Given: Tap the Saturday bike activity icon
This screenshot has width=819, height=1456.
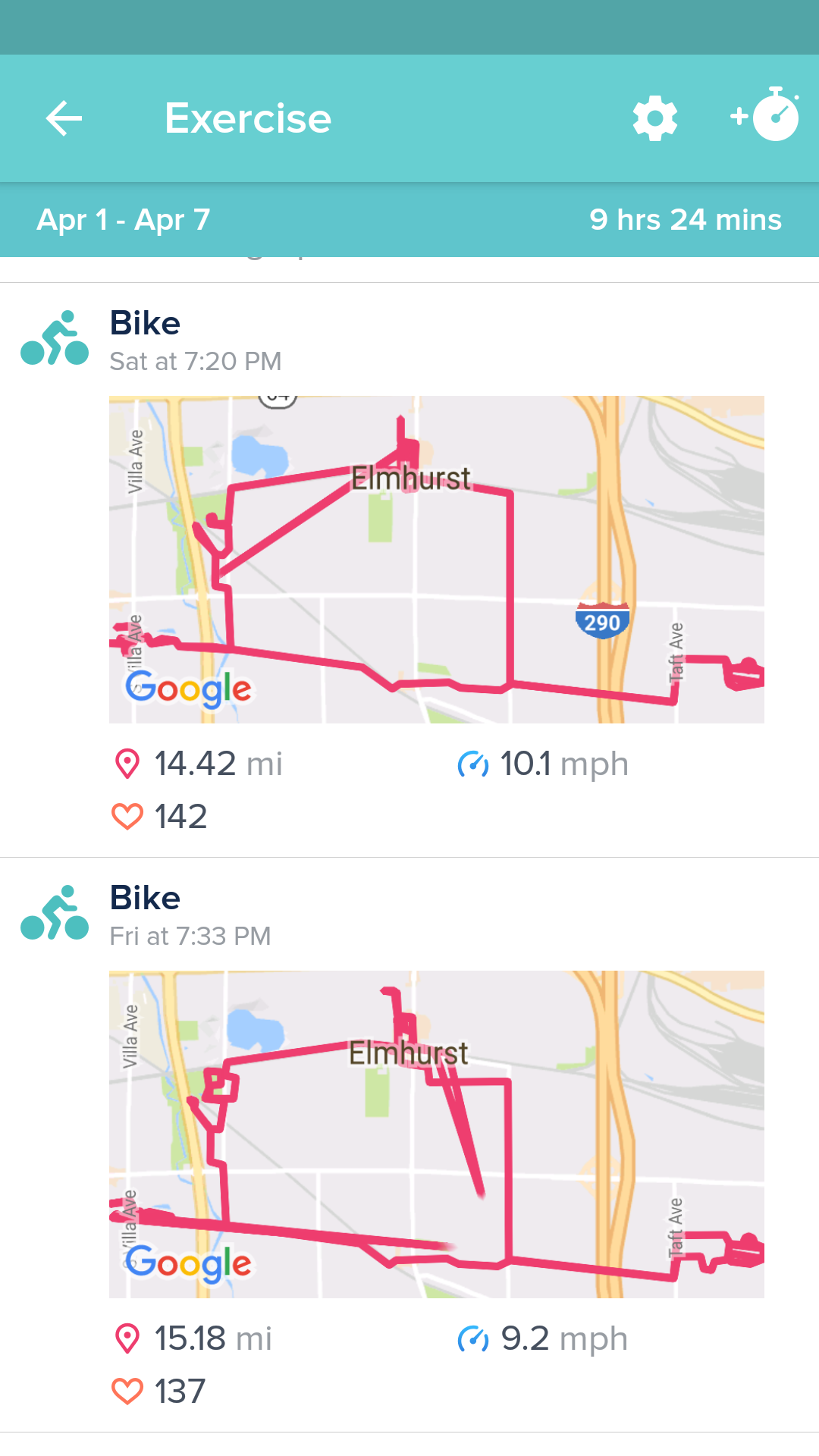Looking at the screenshot, I should tap(55, 338).
